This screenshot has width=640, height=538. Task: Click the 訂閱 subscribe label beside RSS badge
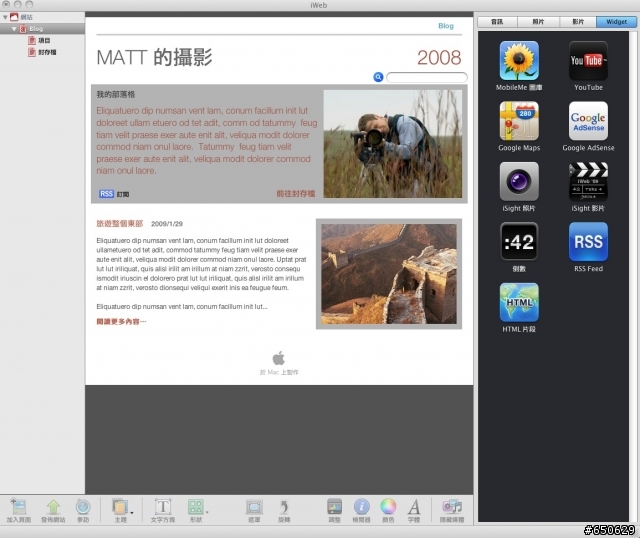click(123, 194)
